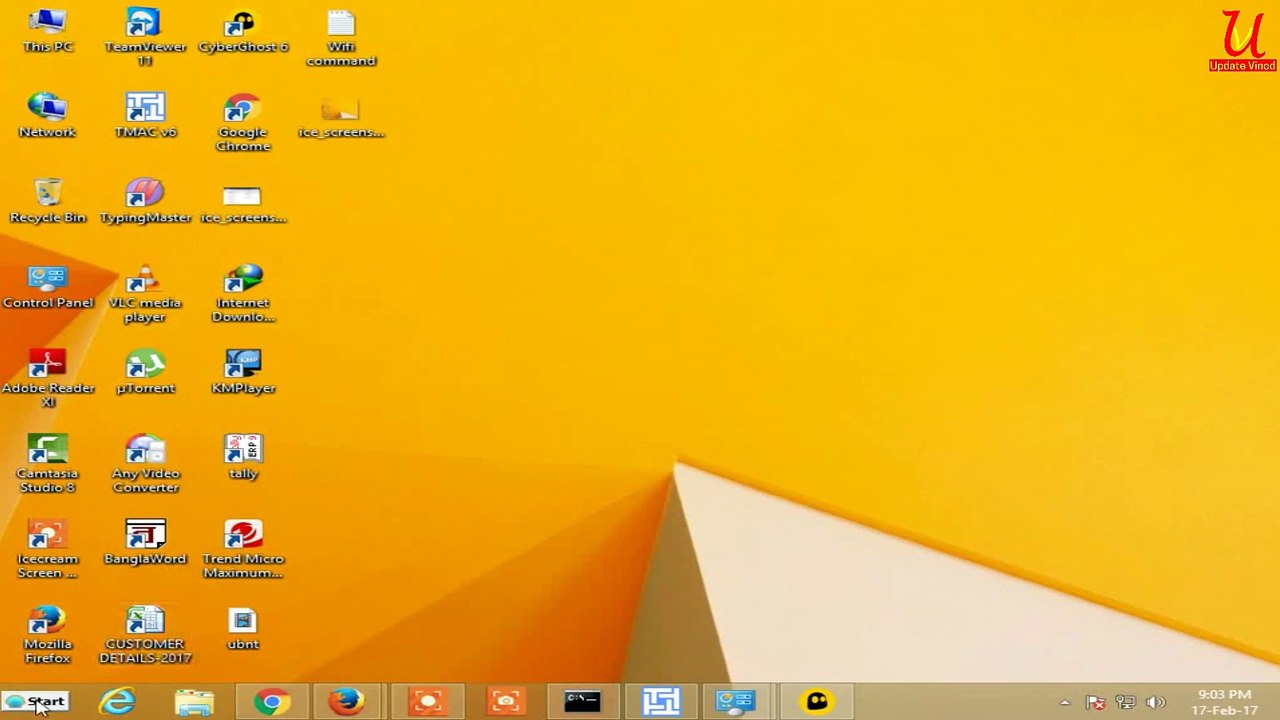Image resolution: width=1280 pixels, height=720 pixels.
Task: Switch to TMAC maze icon on taskbar
Action: (660, 702)
